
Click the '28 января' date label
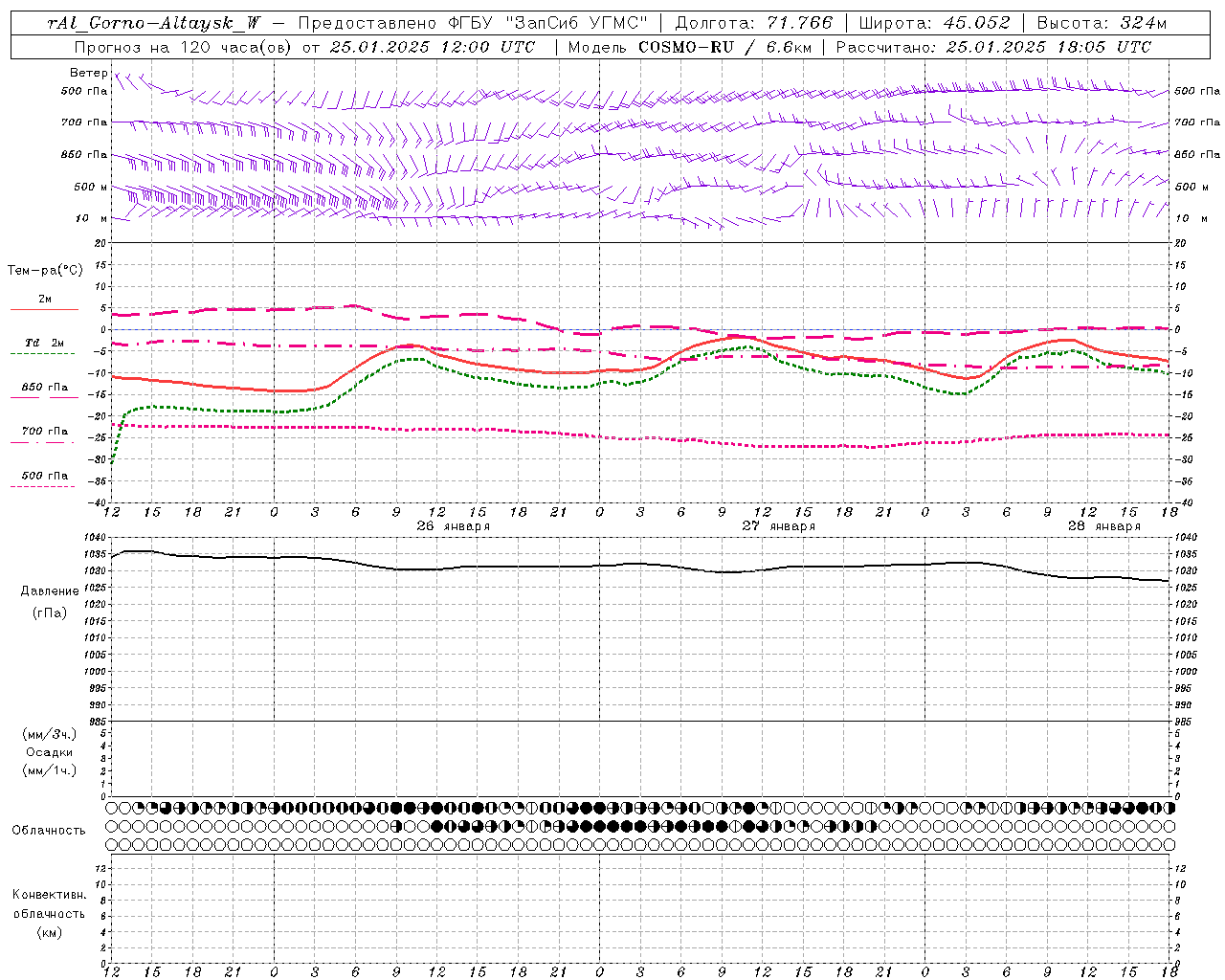click(x=1104, y=526)
